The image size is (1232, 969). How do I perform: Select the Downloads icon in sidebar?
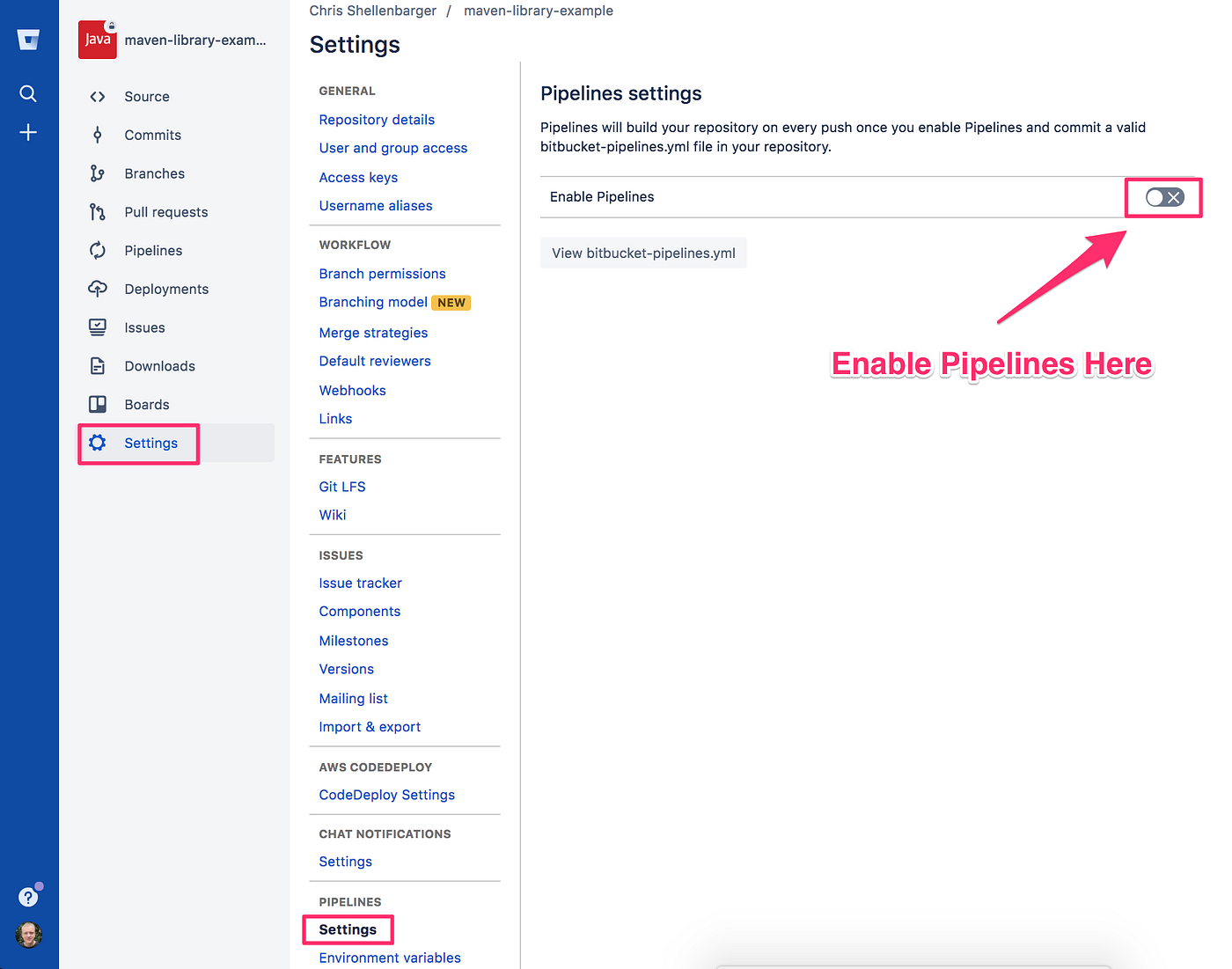97,365
